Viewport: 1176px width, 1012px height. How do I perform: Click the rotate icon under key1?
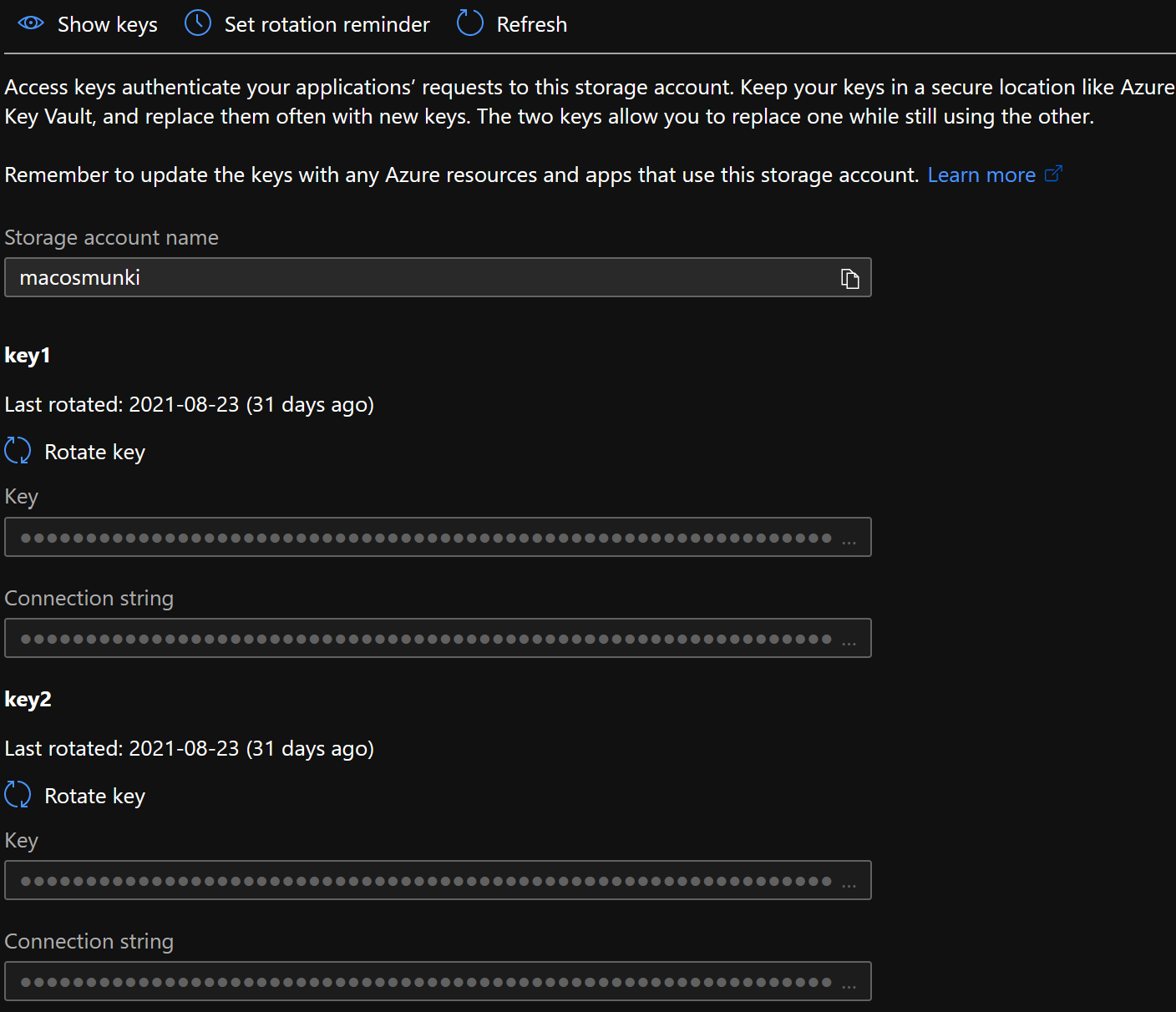[x=18, y=451]
